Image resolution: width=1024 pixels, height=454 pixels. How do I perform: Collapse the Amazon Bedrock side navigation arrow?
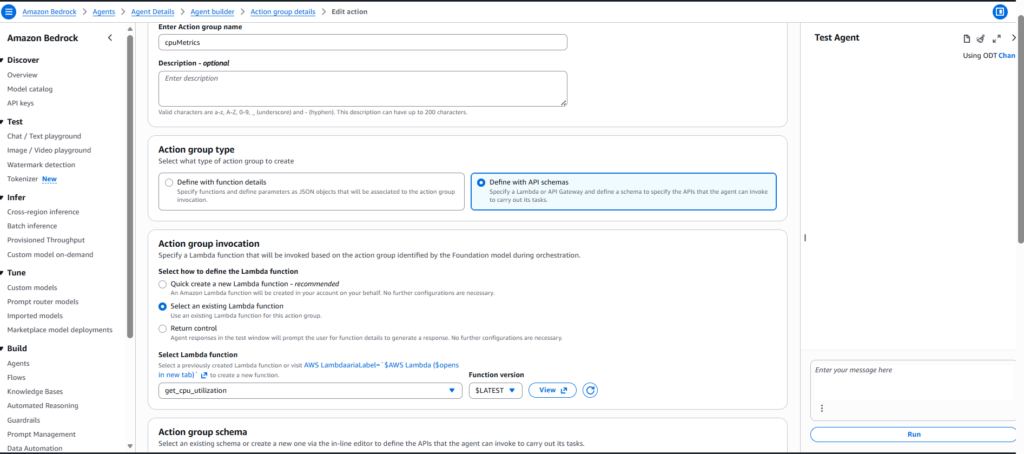coord(109,38)
